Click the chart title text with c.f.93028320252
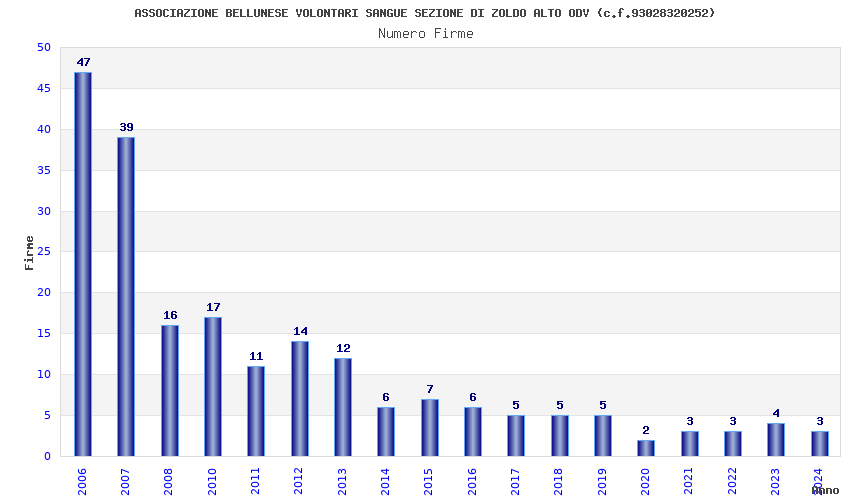Viewport: 850px width, 500px height. click(424, 13)
